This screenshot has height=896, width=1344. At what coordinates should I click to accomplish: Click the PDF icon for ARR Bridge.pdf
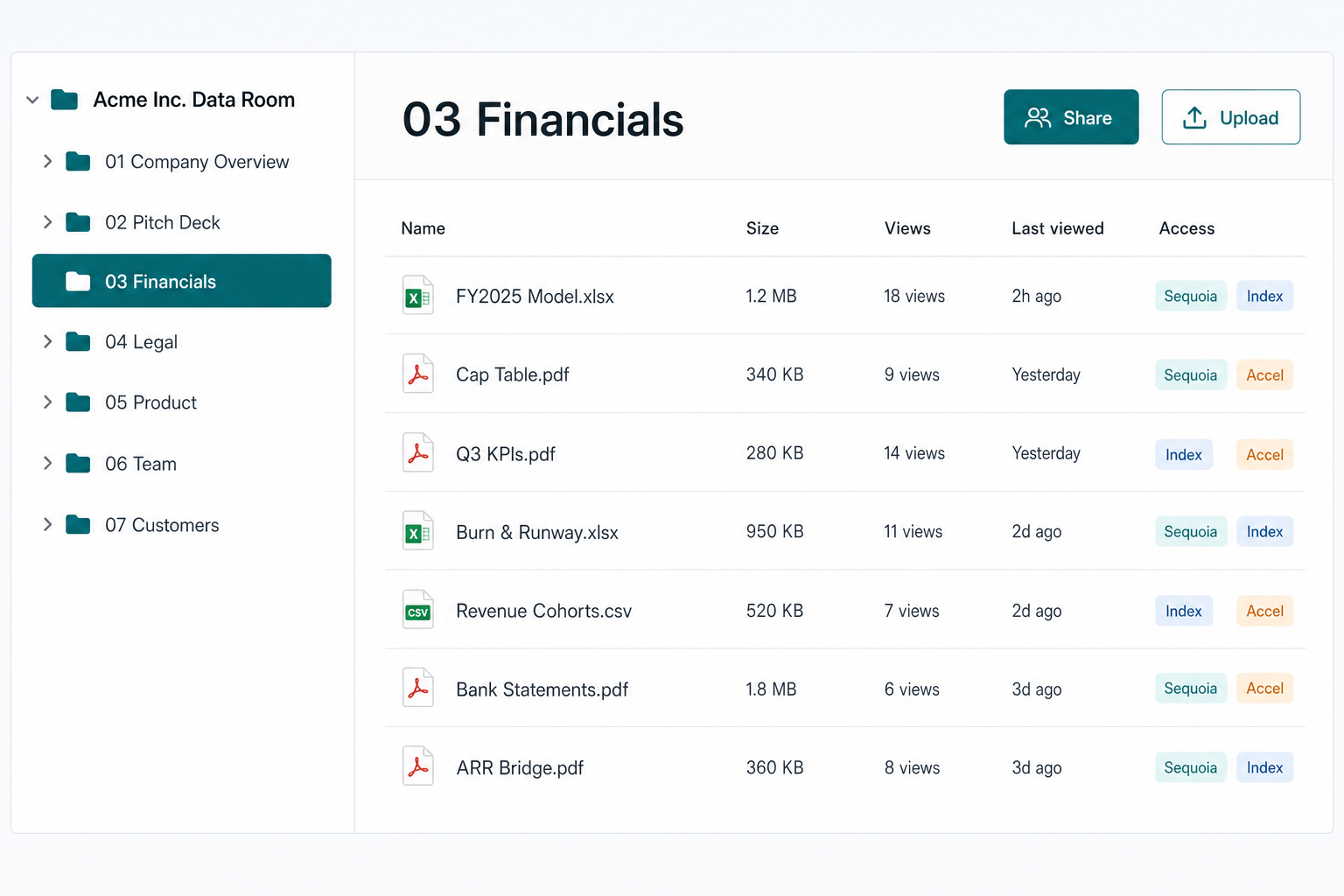pos(417,766)
